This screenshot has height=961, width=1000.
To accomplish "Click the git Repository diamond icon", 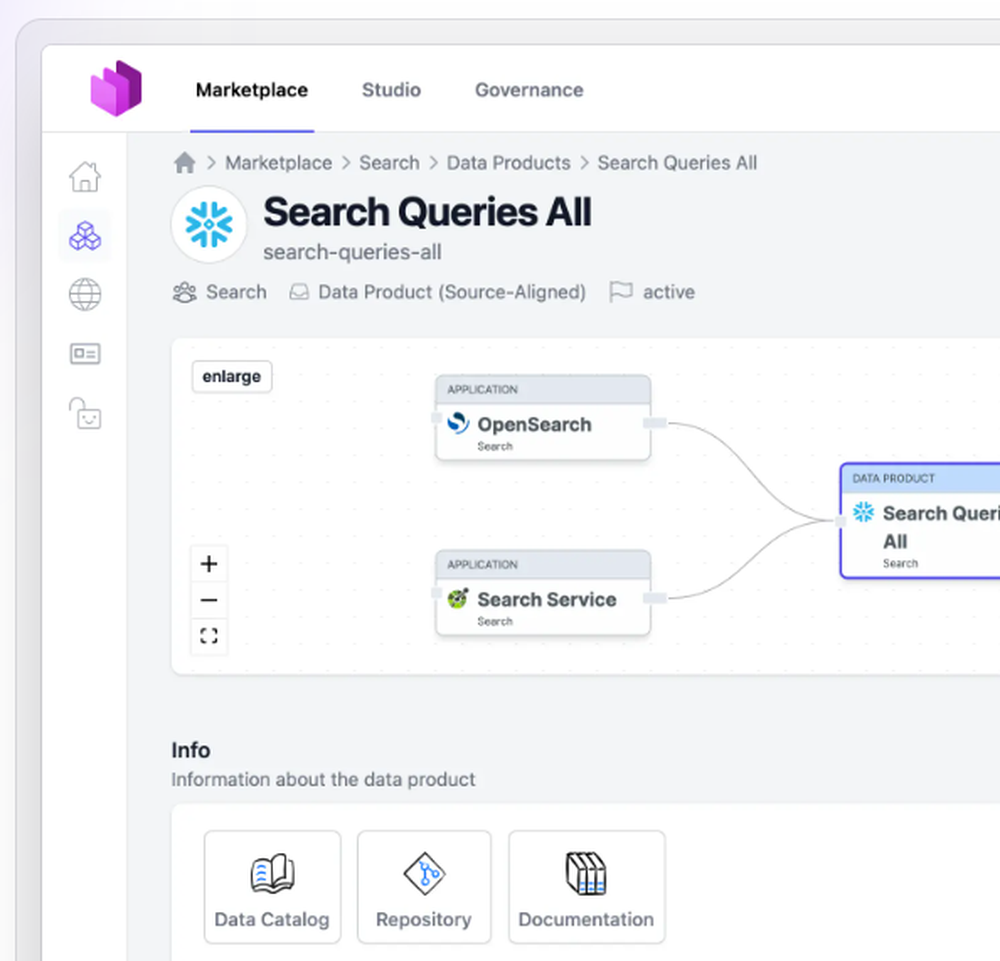I will coord(424,874).
